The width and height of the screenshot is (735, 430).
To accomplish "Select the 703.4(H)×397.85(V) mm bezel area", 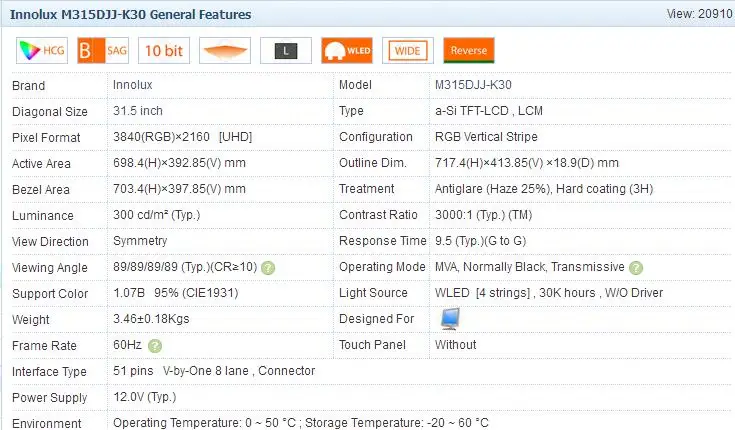I will pos(179,189).
